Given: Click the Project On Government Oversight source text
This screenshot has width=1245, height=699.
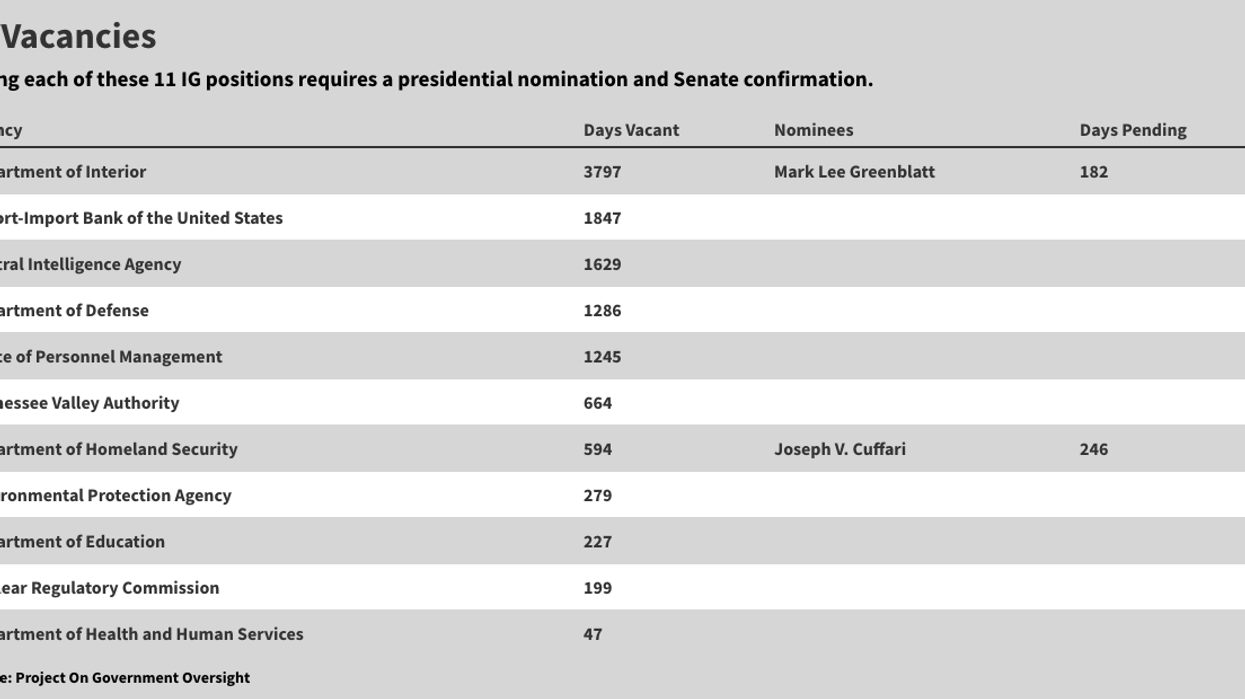Looking at the screenshot, I should point(132,678).
